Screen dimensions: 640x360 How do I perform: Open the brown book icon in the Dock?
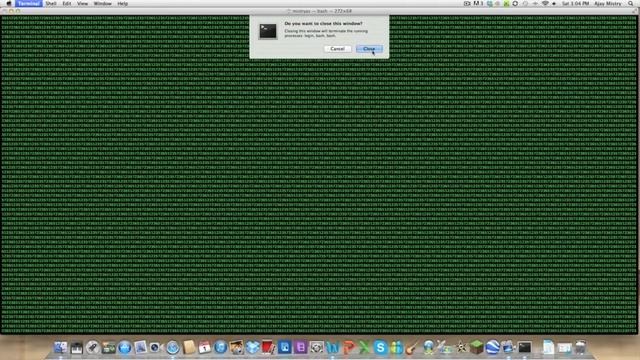pos(189,347)
